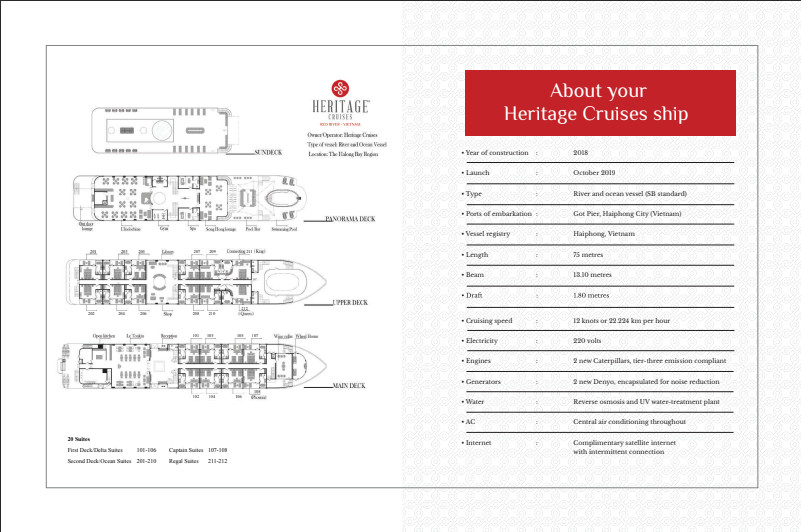The height and width of the screenshot is (532, 801).
Task: Click the suite range '201-210'
Action: 146,461
